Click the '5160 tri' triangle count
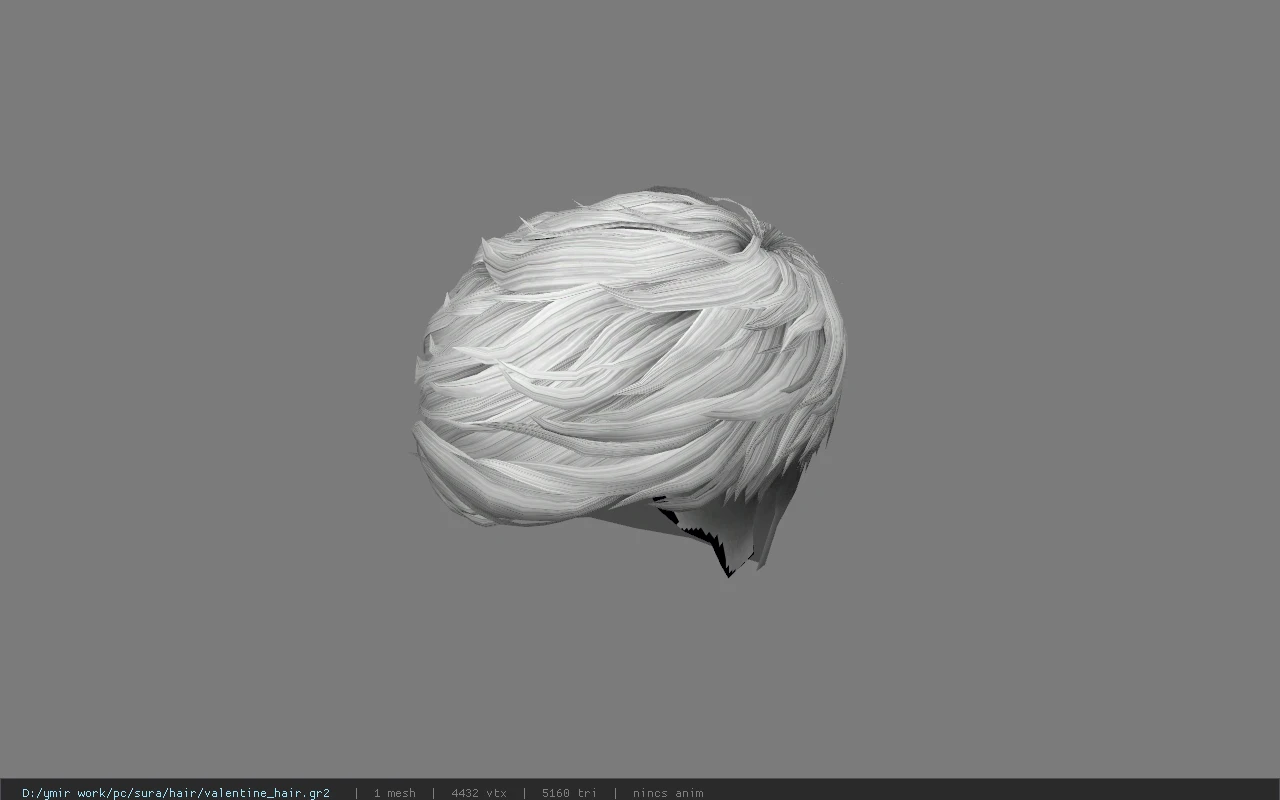This screenshot has height=800, width=1280. click(569, 793)
